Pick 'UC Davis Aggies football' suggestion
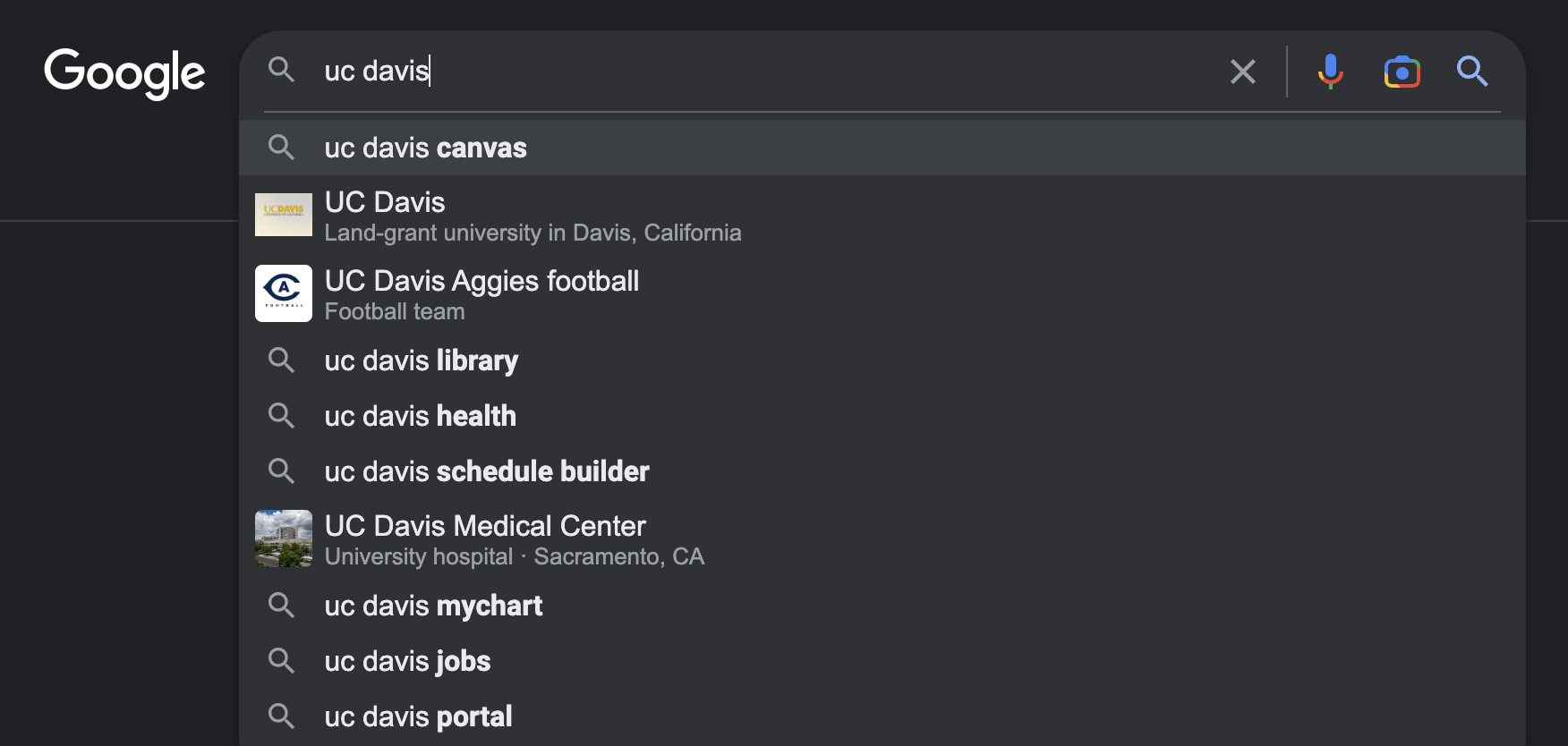Screen dimensions: 1568x746 pos(882,294)
